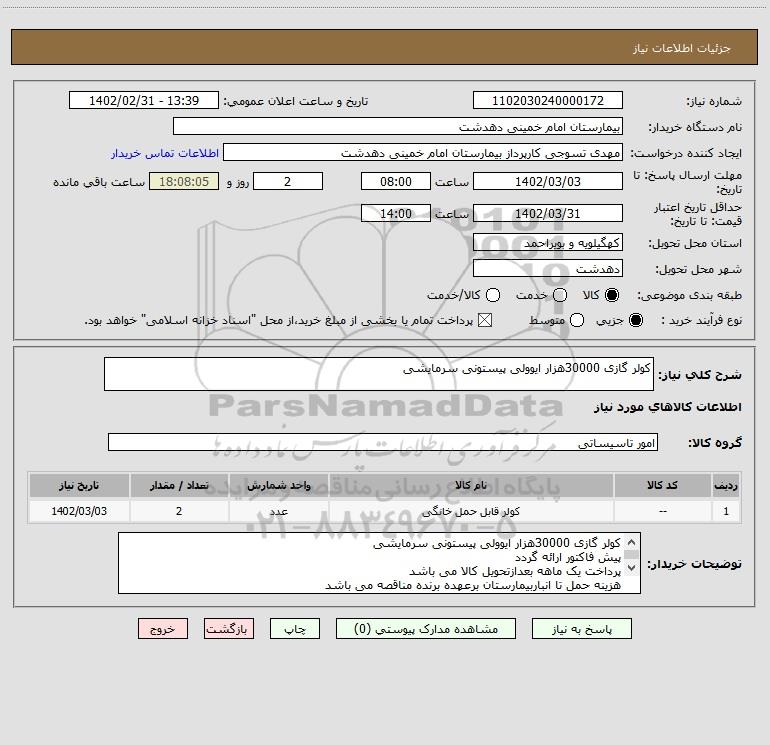Click the جزئیات اطلاعات نیاز page title
770x745 pixels.
coord(682,48)
